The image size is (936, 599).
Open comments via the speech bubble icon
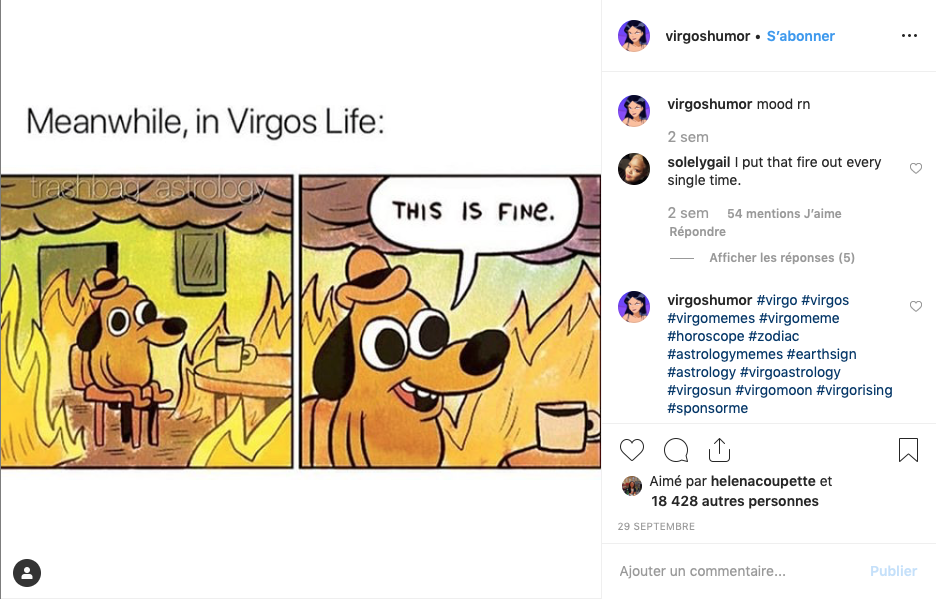point(676,450)
